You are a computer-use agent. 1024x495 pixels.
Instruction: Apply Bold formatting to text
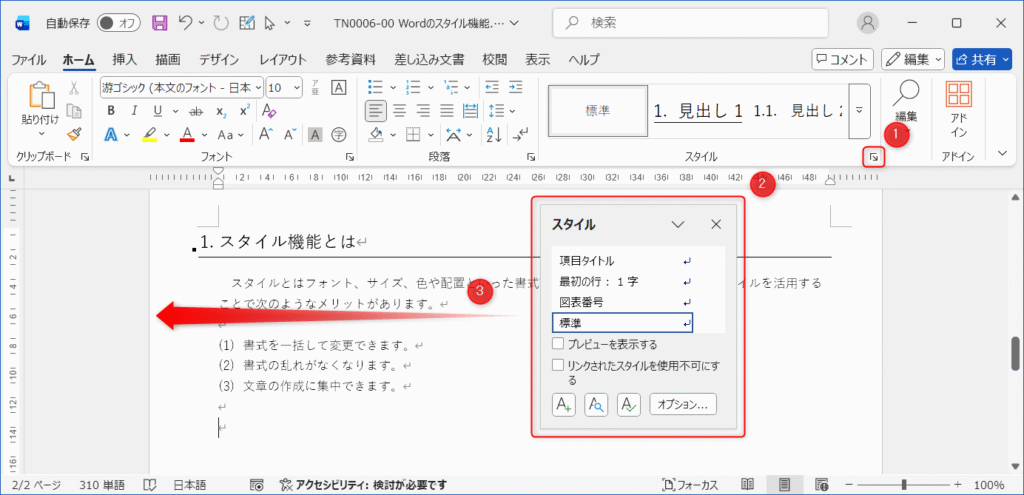pos(111,110)
